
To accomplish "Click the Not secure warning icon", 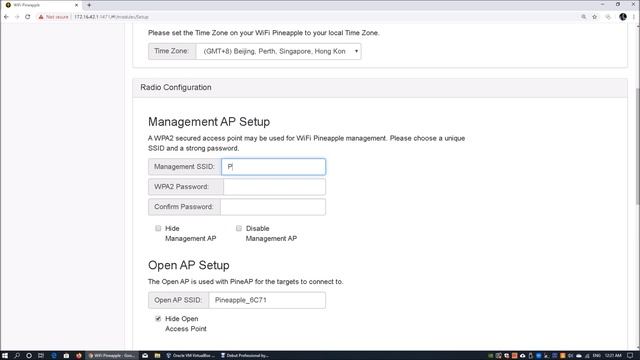I will 41,17.
